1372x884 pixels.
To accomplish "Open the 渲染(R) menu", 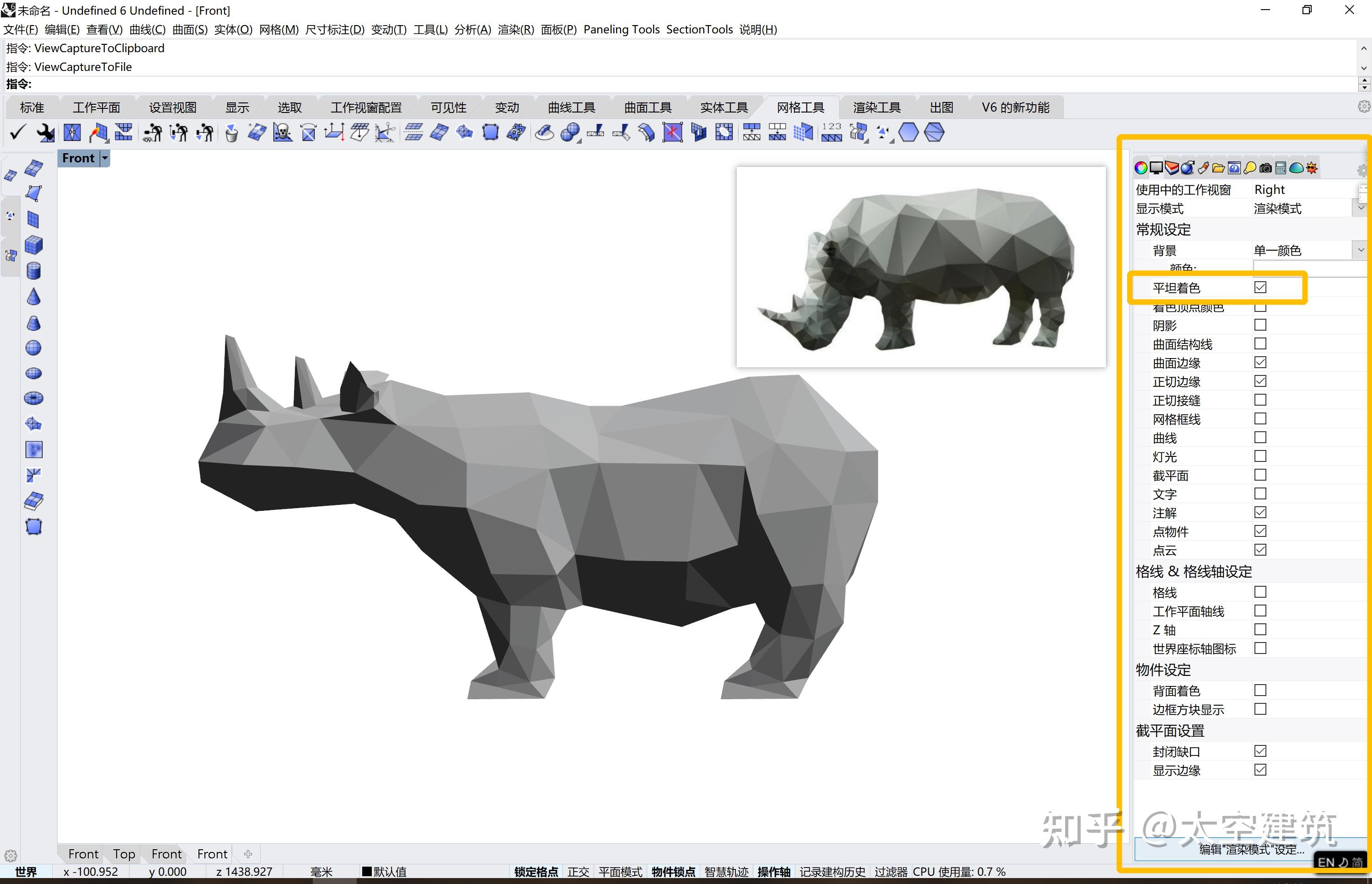I will click(x=516, y=29).
